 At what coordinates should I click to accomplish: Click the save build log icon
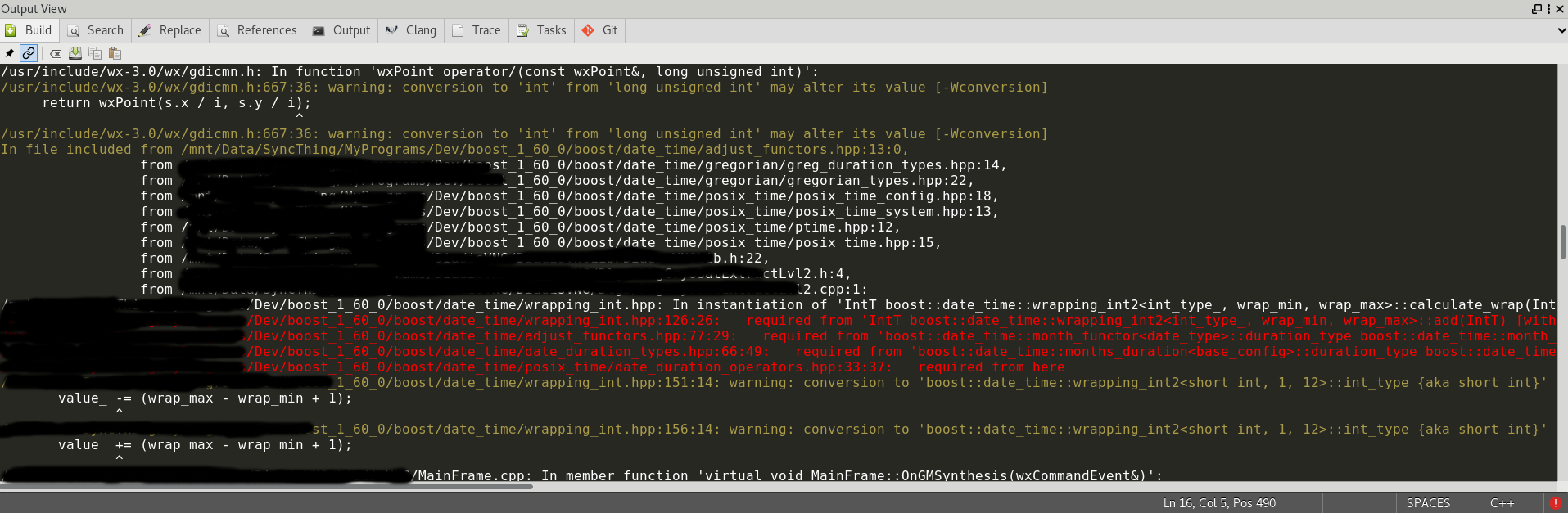pyautogui.click(x=75, y=53)
